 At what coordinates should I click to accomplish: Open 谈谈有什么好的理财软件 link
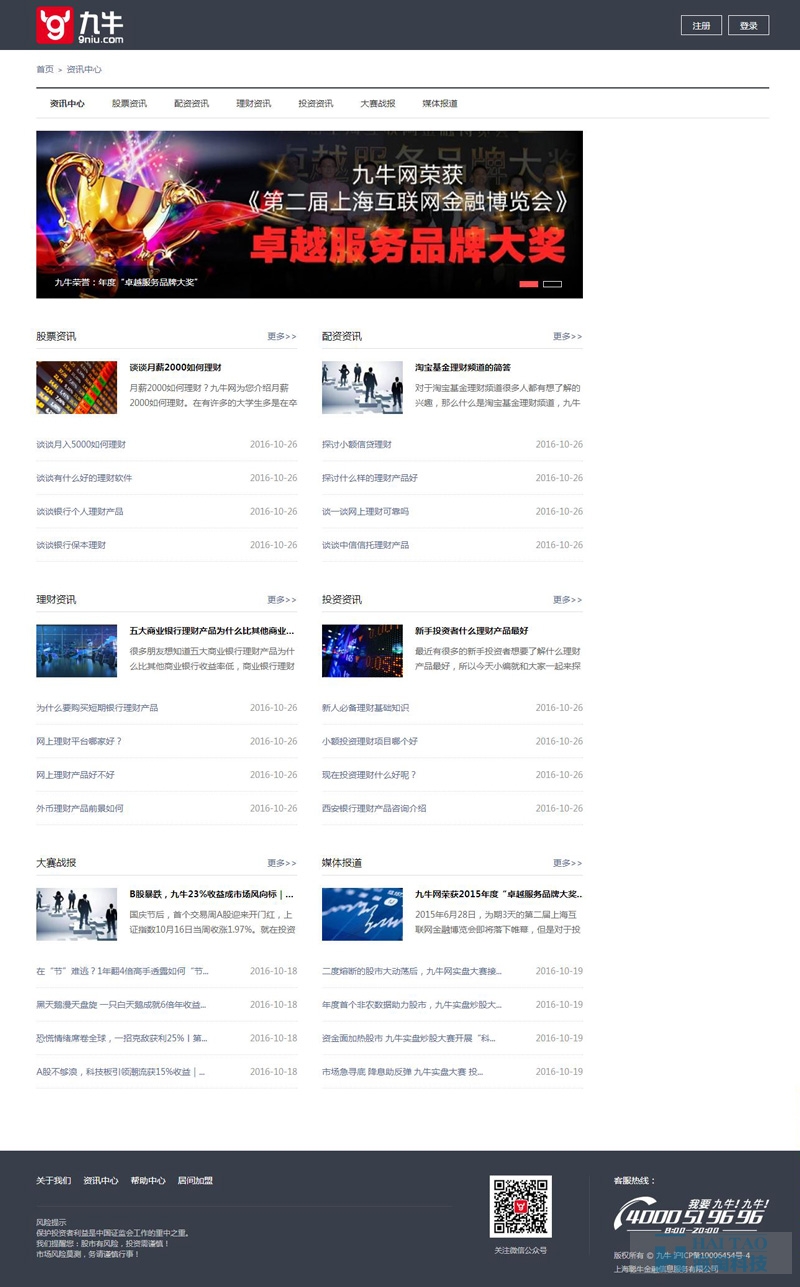pos(84,478)
